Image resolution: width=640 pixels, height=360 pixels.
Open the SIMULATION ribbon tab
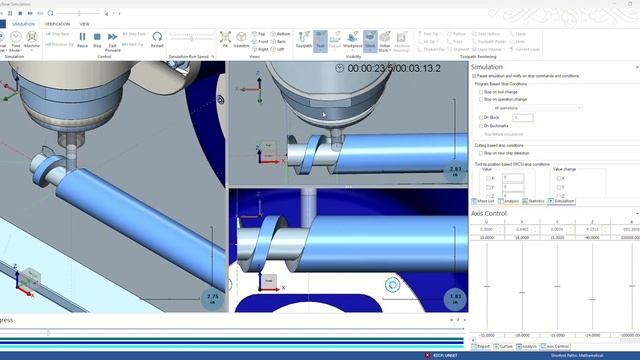point(23,24)
